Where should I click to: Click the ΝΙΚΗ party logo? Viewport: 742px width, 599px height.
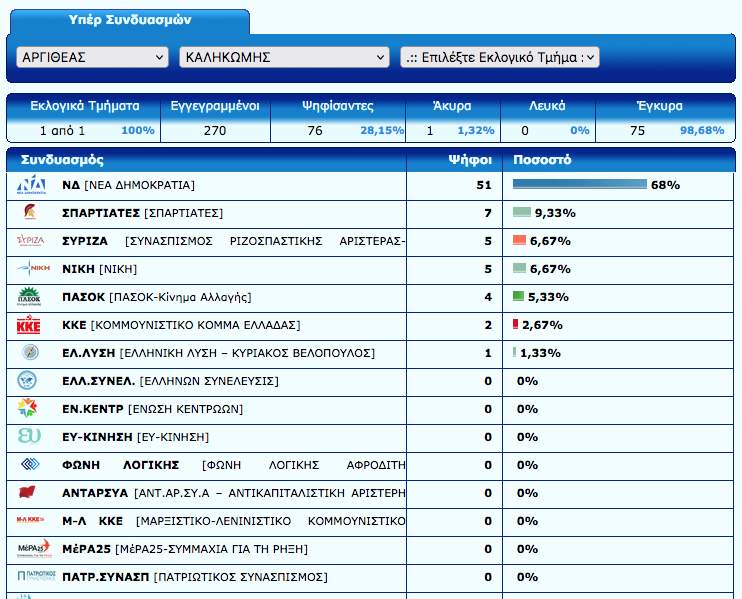tap(31, 269)
